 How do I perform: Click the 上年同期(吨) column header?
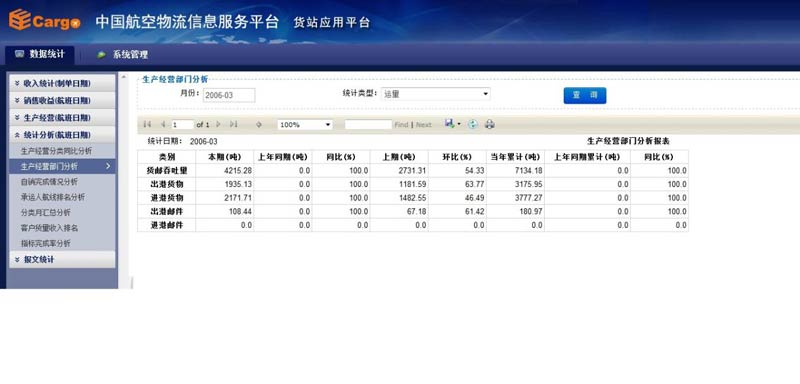[283, 157]
